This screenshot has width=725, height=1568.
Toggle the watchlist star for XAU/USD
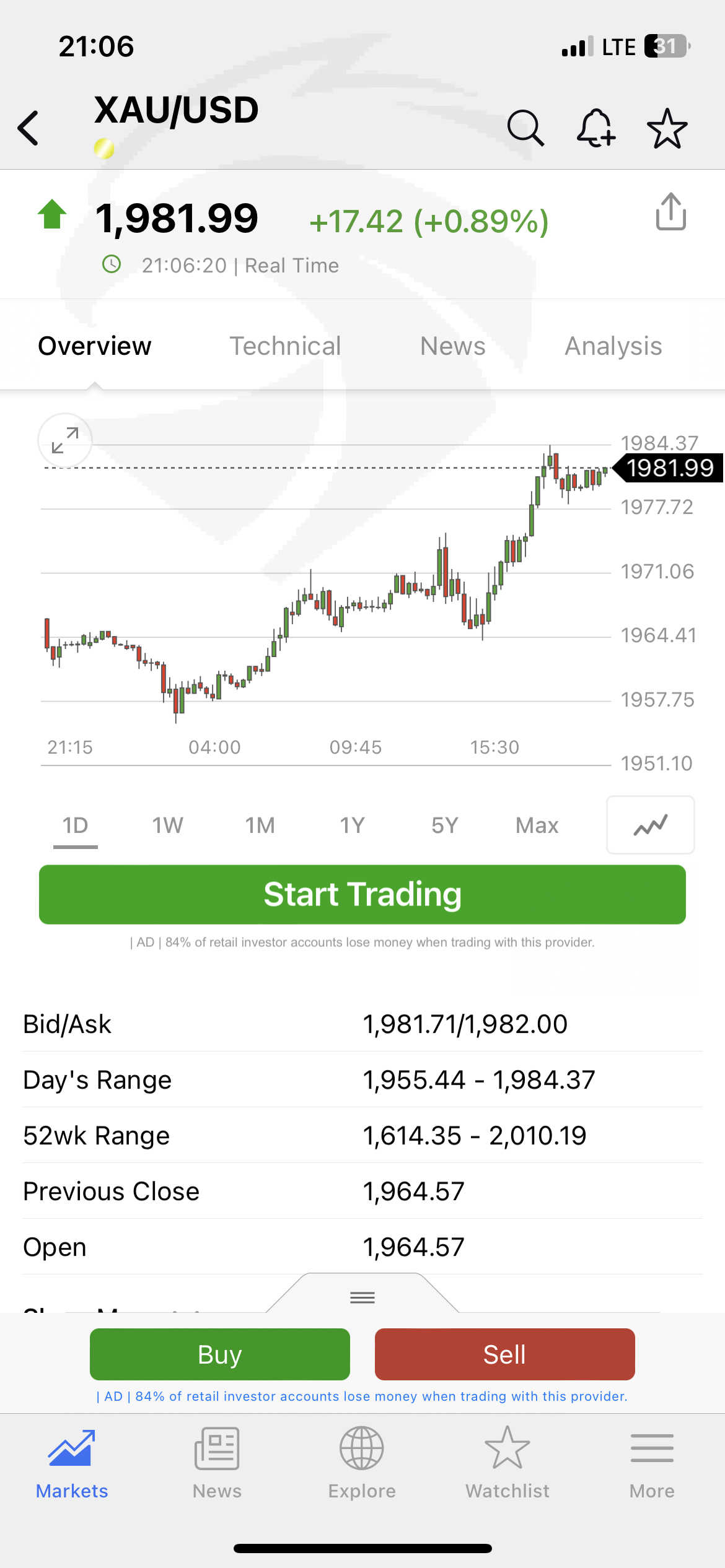pos(667,128)
